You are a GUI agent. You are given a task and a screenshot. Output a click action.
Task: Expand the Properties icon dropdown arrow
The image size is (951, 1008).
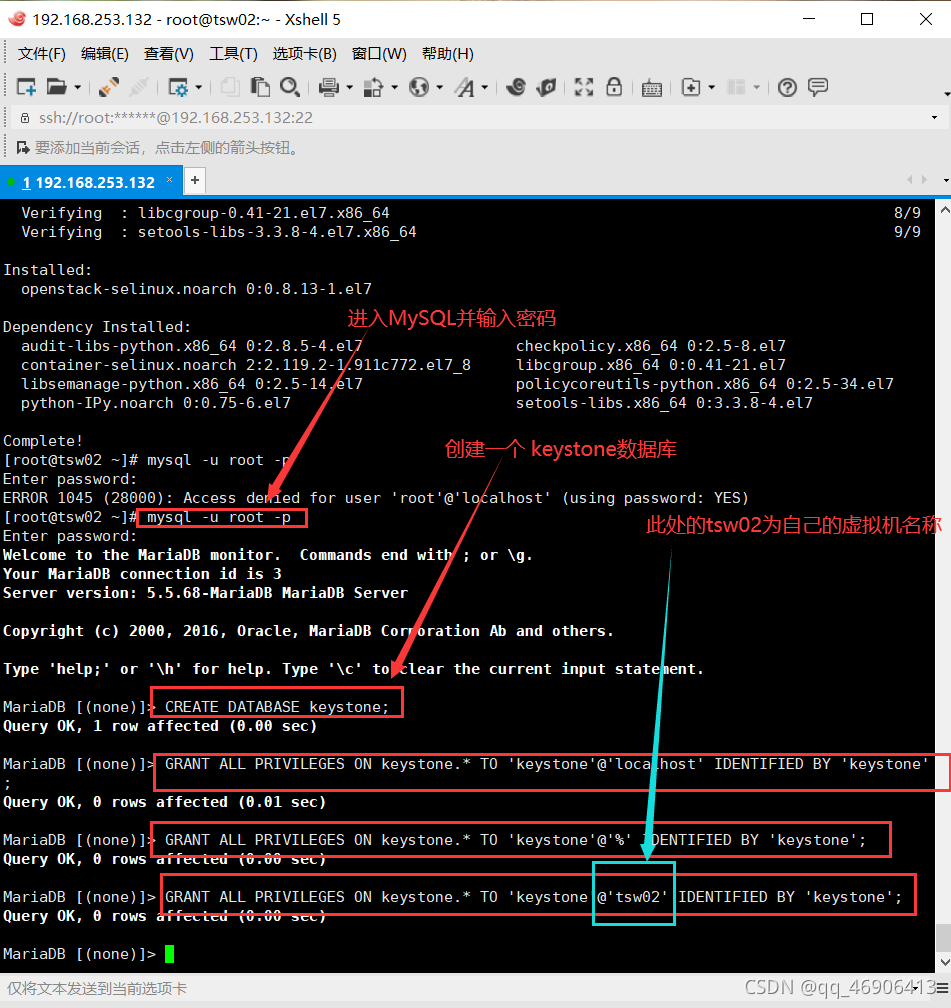pos(198,87)
